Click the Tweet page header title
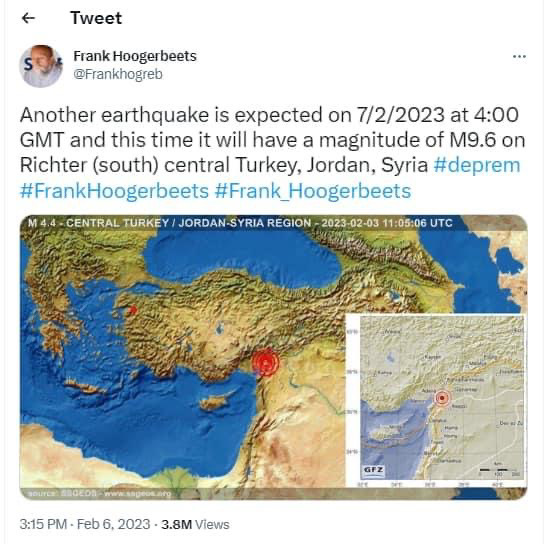This screenshot has width=546, height=544. pos(96,18)
